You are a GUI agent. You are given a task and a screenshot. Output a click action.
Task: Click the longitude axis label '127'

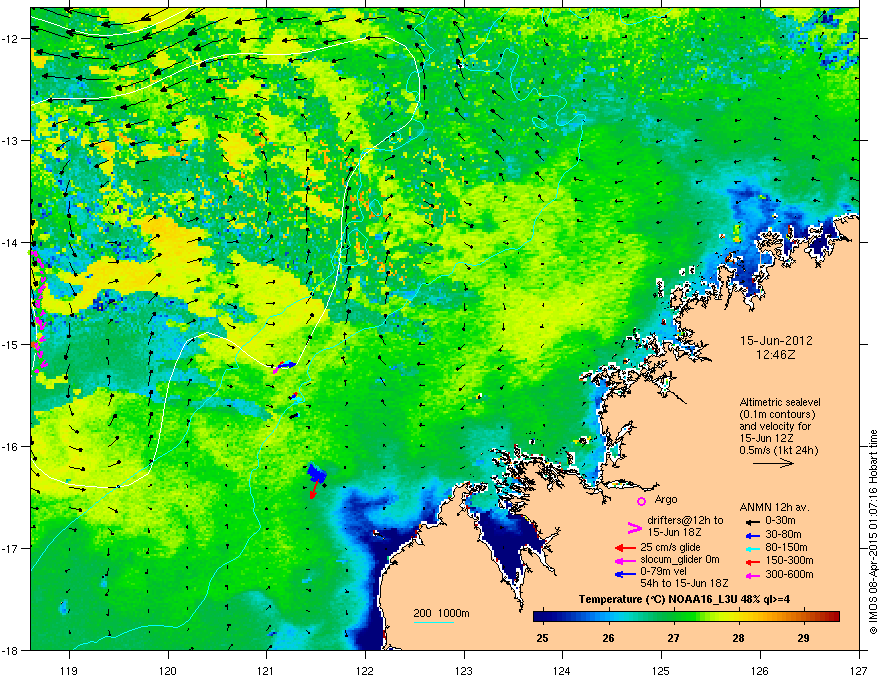(859, 671)
